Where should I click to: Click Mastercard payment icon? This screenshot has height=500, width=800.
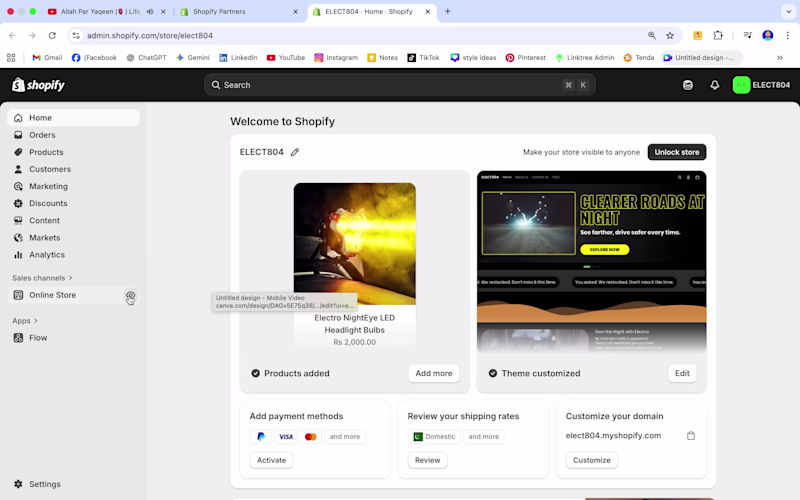[310, 437]
